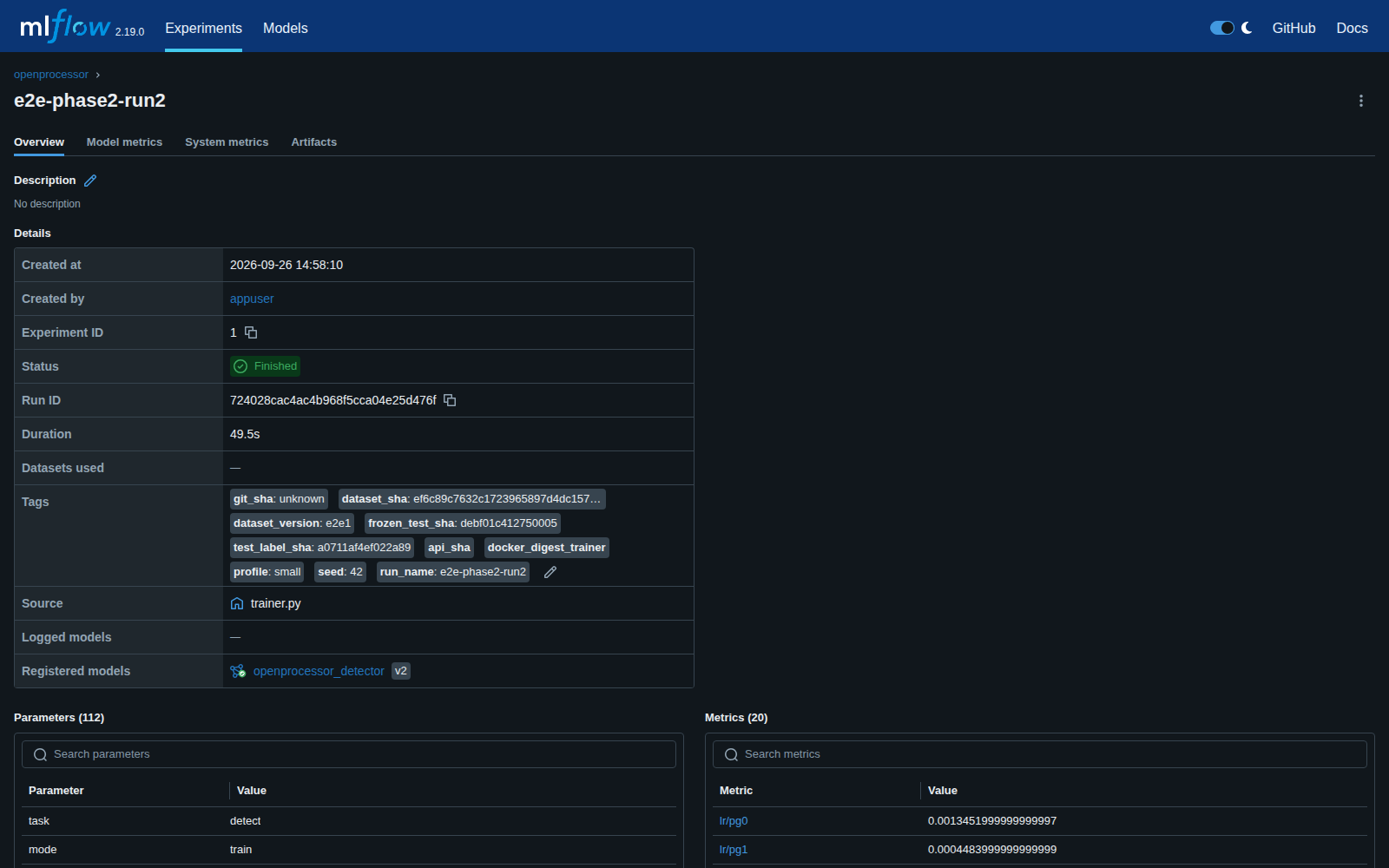Open the lr/pg0 metric link

(734, 821)
